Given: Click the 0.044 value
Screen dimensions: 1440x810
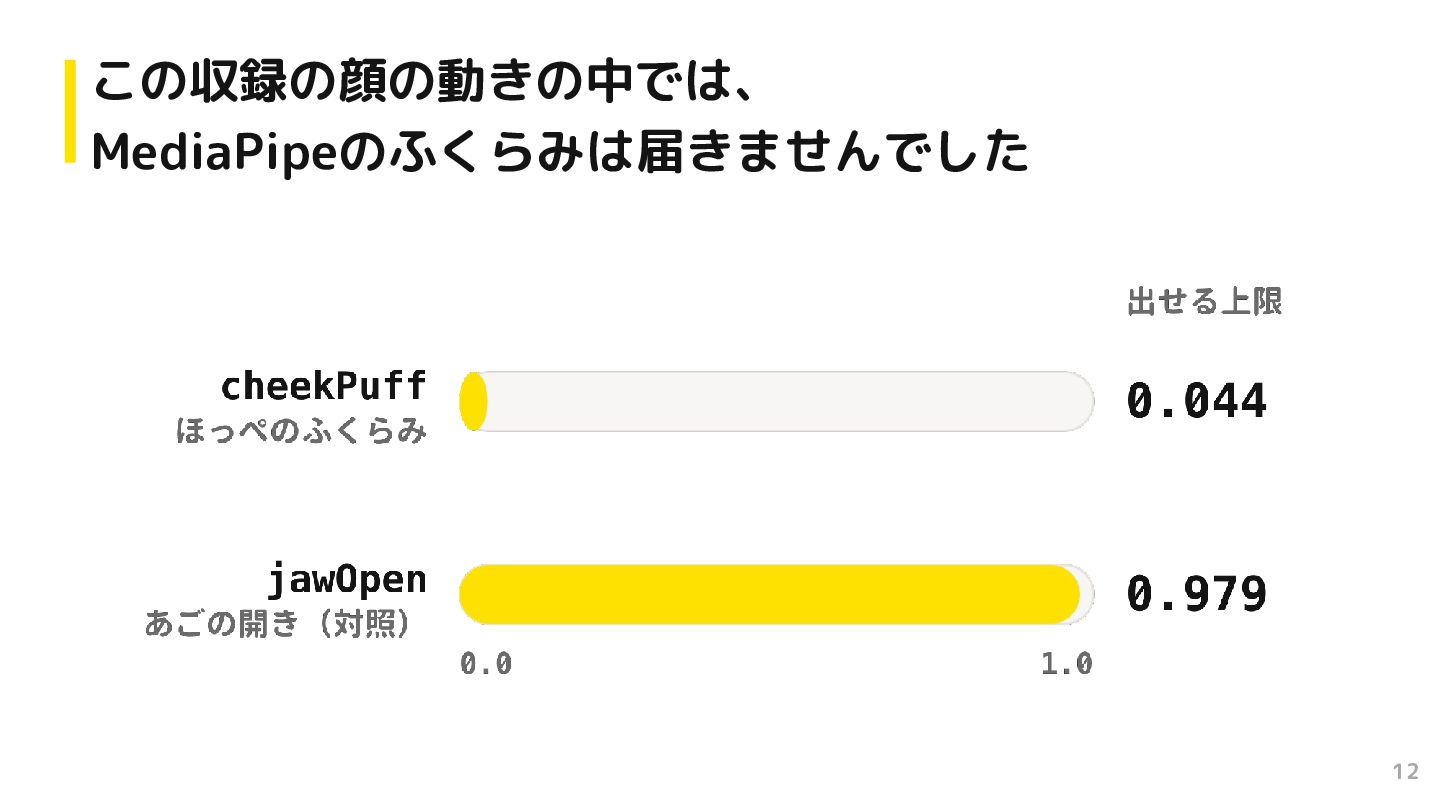Looking at the screenshot, I should 1196,402.
